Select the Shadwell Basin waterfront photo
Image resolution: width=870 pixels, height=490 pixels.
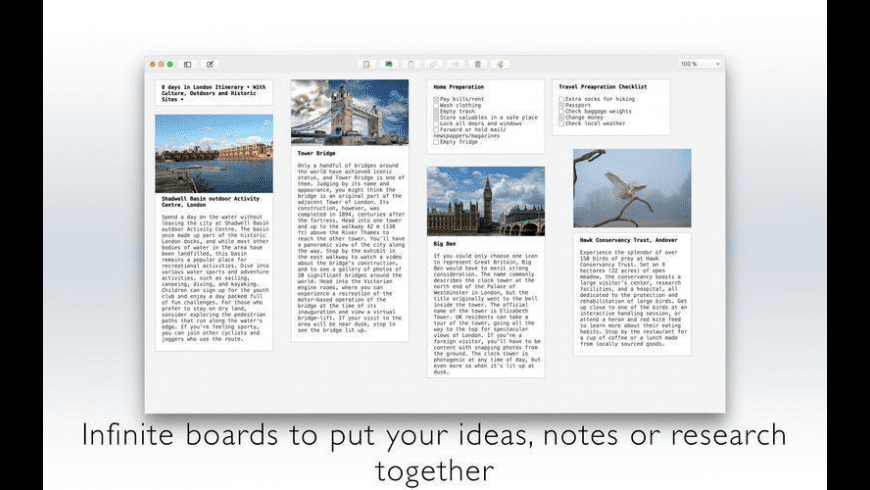214,154
